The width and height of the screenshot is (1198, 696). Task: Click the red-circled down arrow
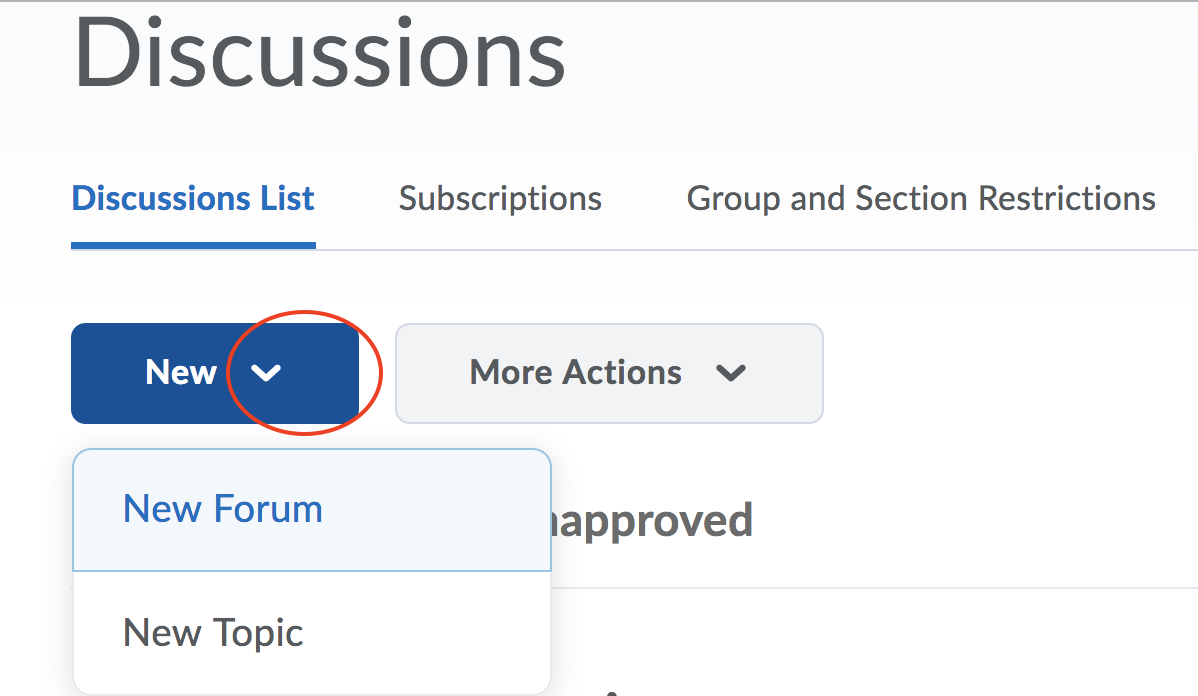coord(266,373)
